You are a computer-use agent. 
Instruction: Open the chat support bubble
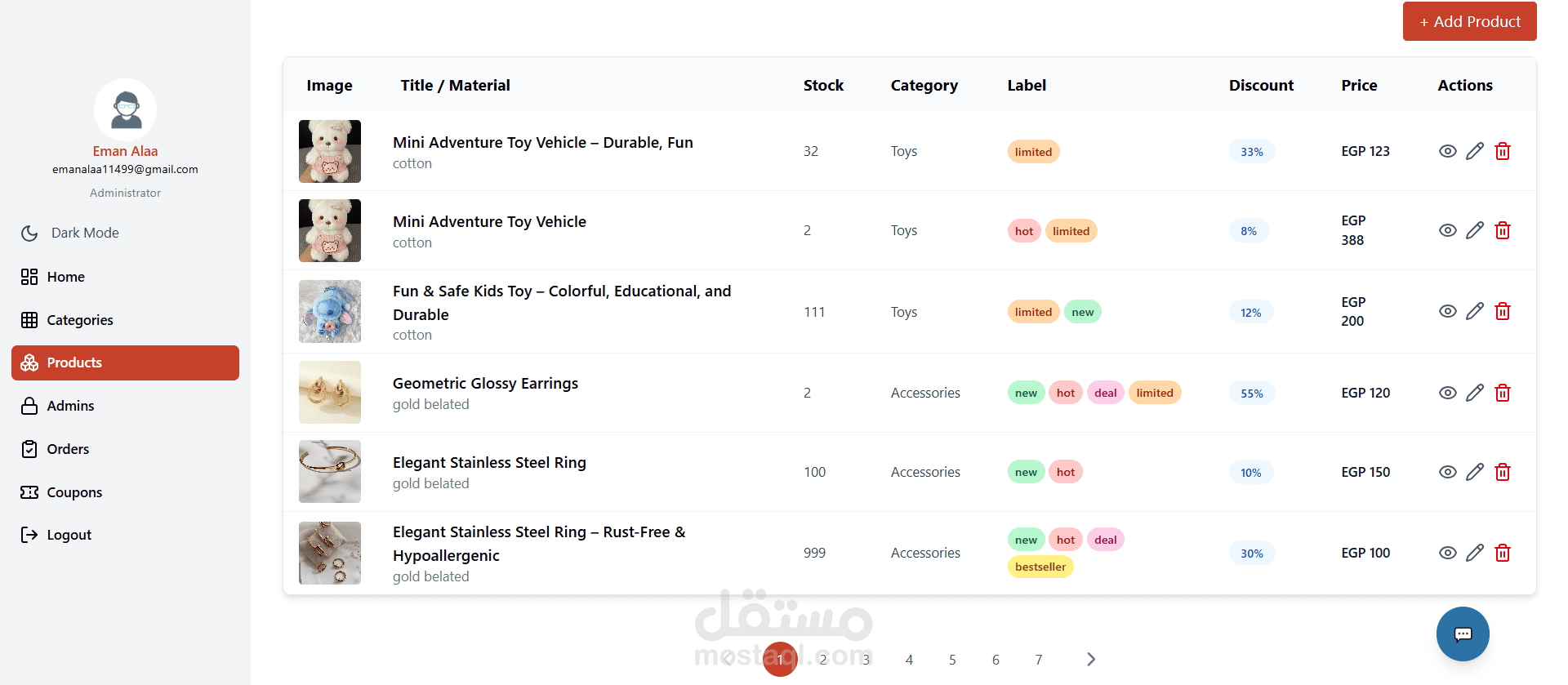1463,634
